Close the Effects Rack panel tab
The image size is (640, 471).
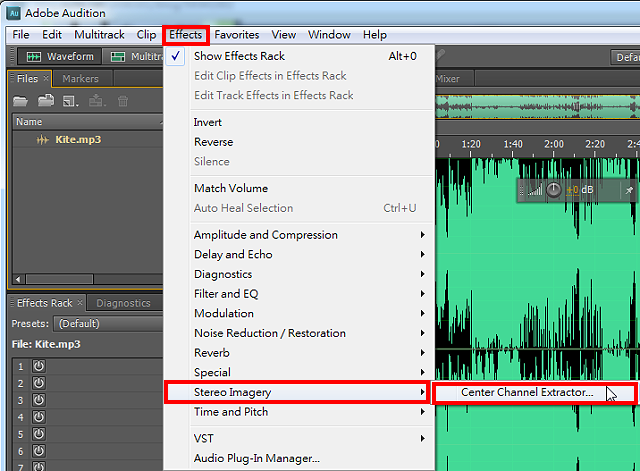pos(80,302)
